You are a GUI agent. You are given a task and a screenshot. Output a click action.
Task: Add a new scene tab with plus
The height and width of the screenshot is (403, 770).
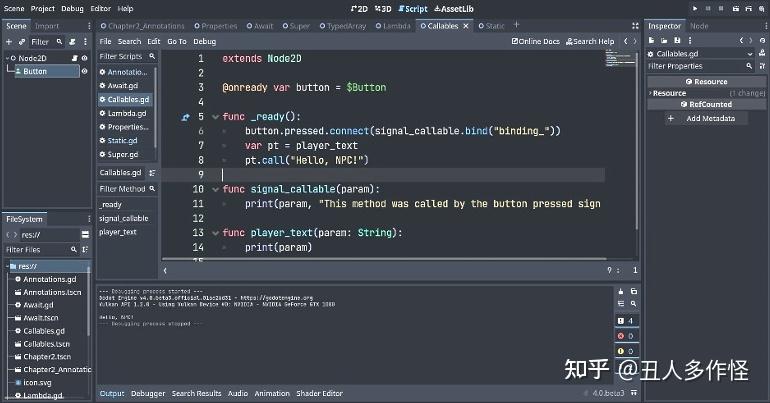coord(516,25)
